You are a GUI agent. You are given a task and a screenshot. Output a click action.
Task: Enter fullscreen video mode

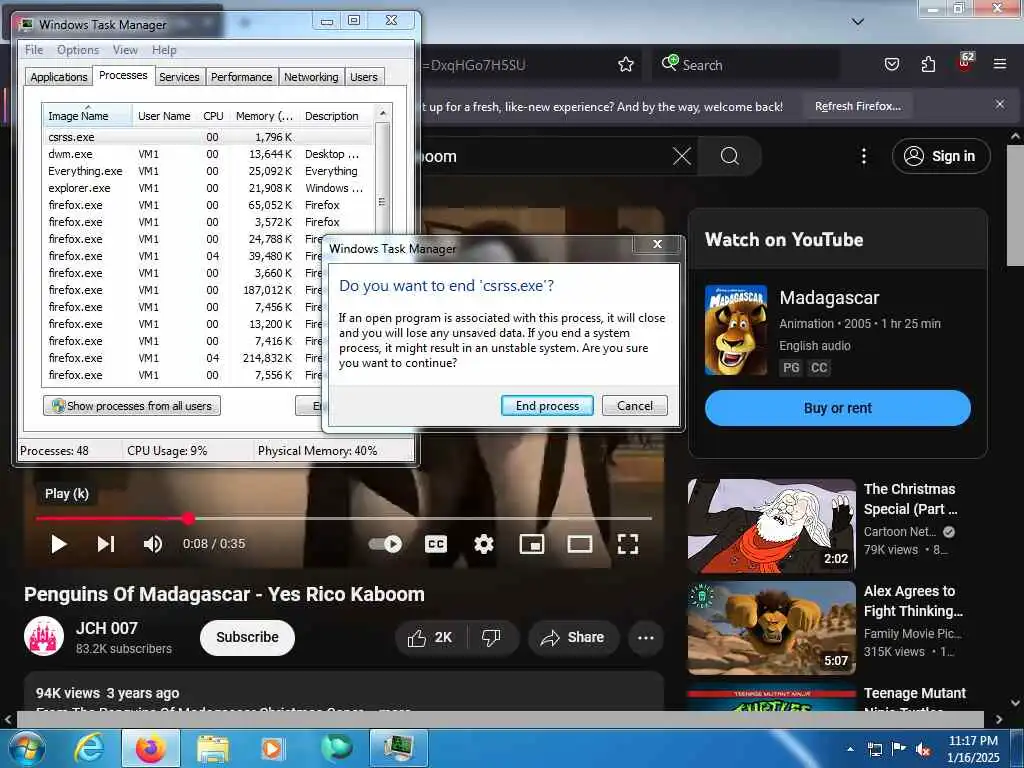(x=628, y=544)
